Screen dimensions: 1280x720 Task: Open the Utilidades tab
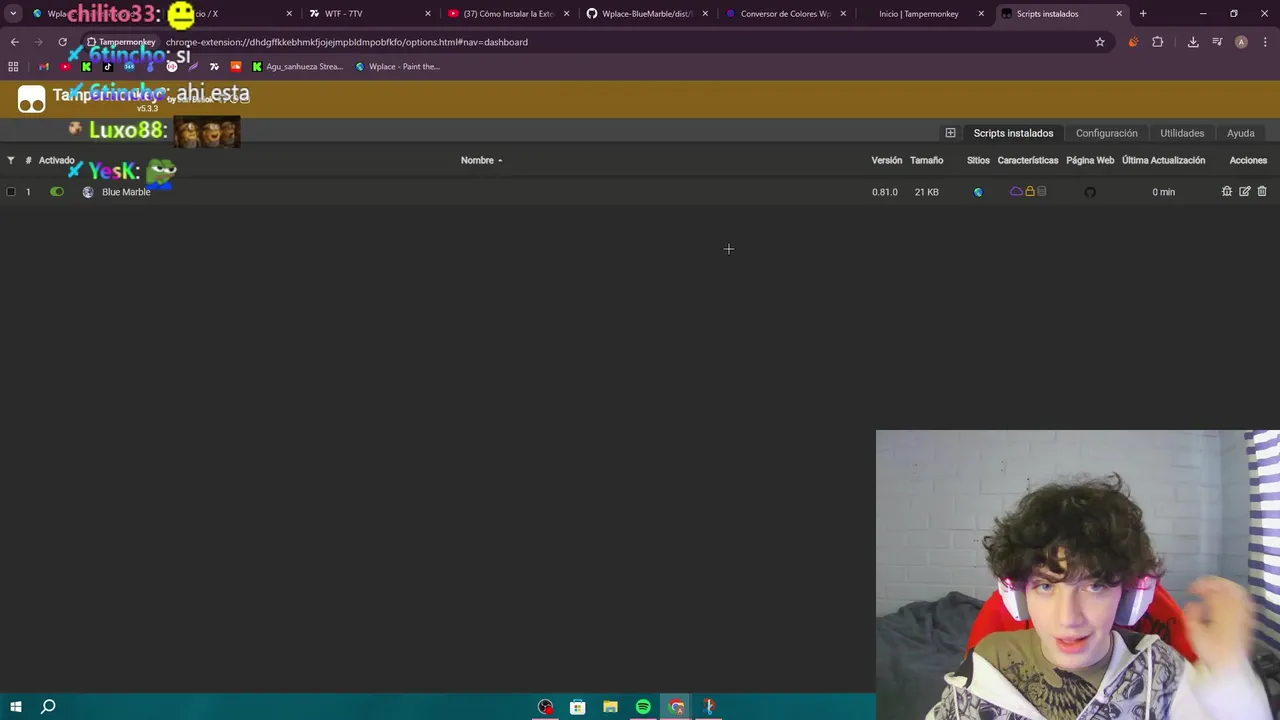(x=1182, y=133)
